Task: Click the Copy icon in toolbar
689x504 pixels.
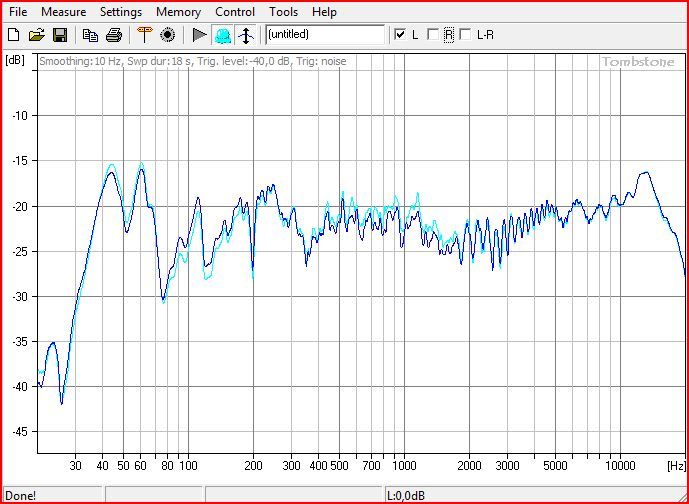Action: tap(90, 35)
